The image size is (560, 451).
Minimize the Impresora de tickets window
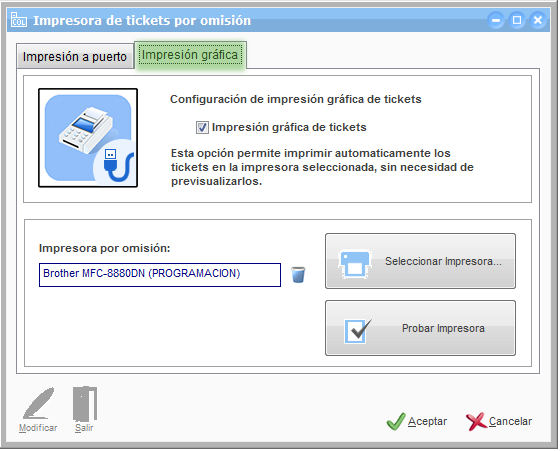coord(496,20)
